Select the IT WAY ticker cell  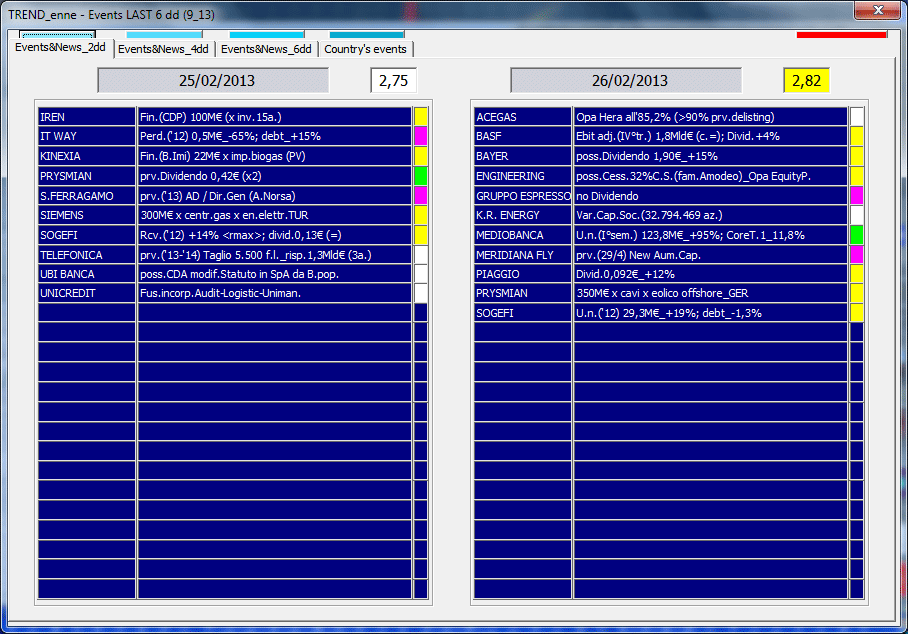[87, 136]
